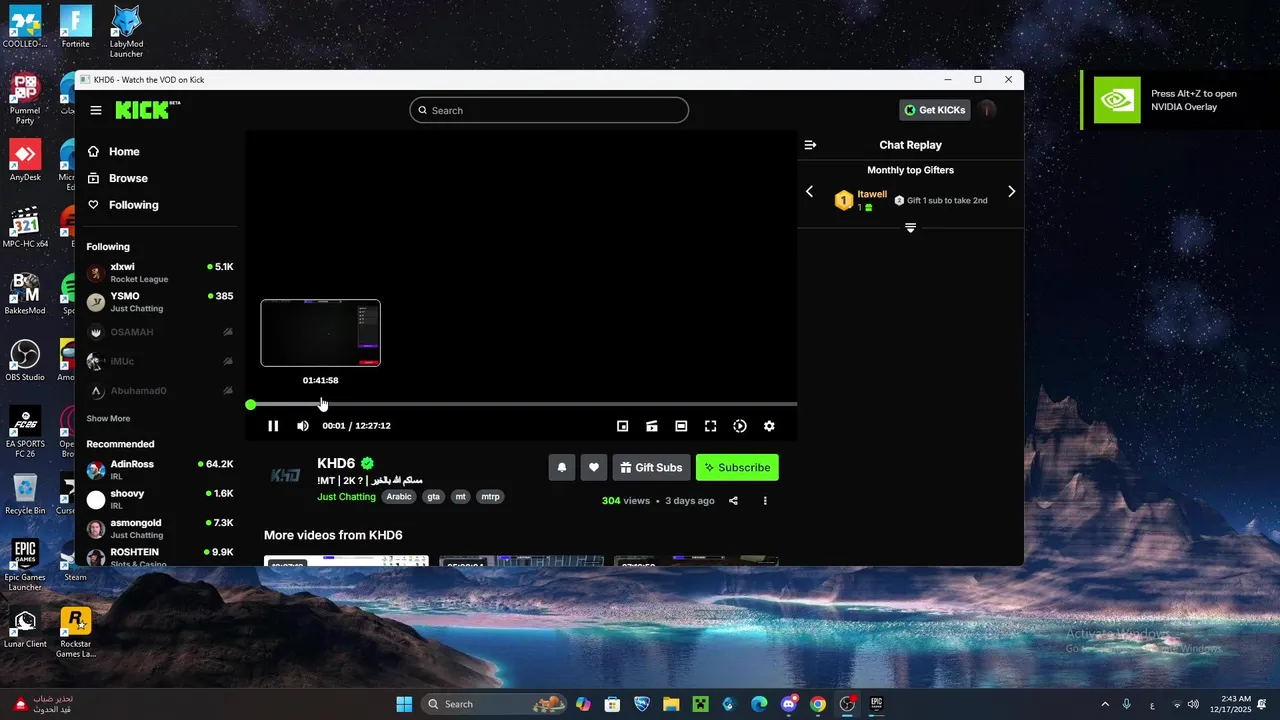Pause the video playback
The width and height of the screenshot is (1280, 720).
click(273, 426)
